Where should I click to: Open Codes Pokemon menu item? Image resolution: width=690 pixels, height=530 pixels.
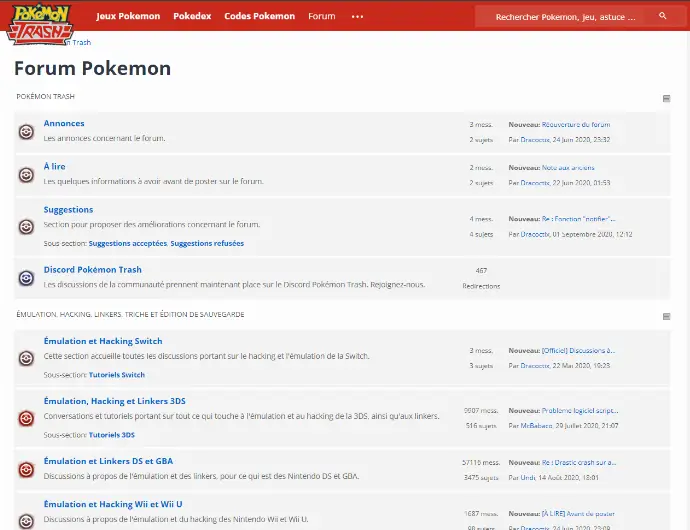(260, 16)
